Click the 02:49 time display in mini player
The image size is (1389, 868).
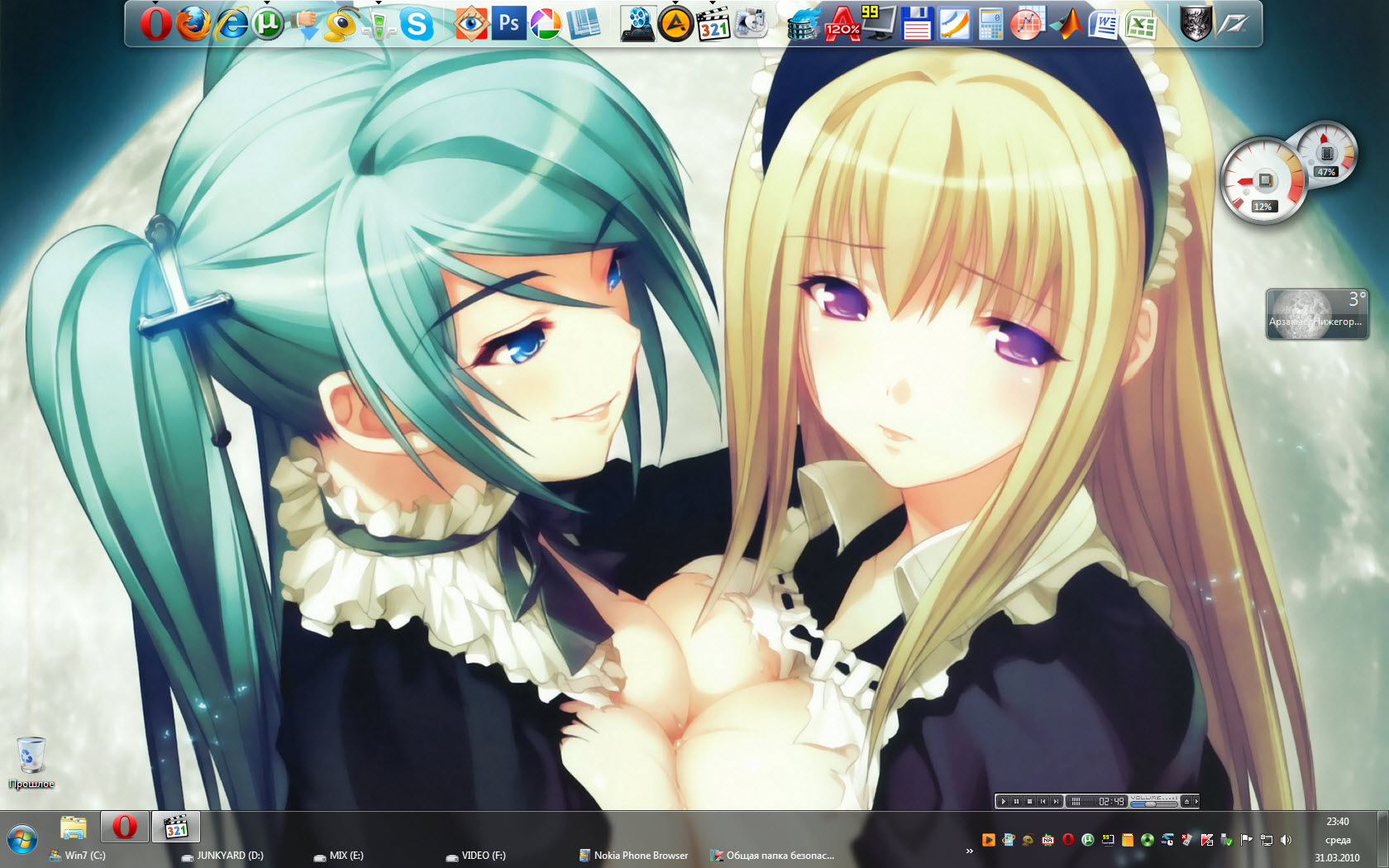coord(1111,801)
